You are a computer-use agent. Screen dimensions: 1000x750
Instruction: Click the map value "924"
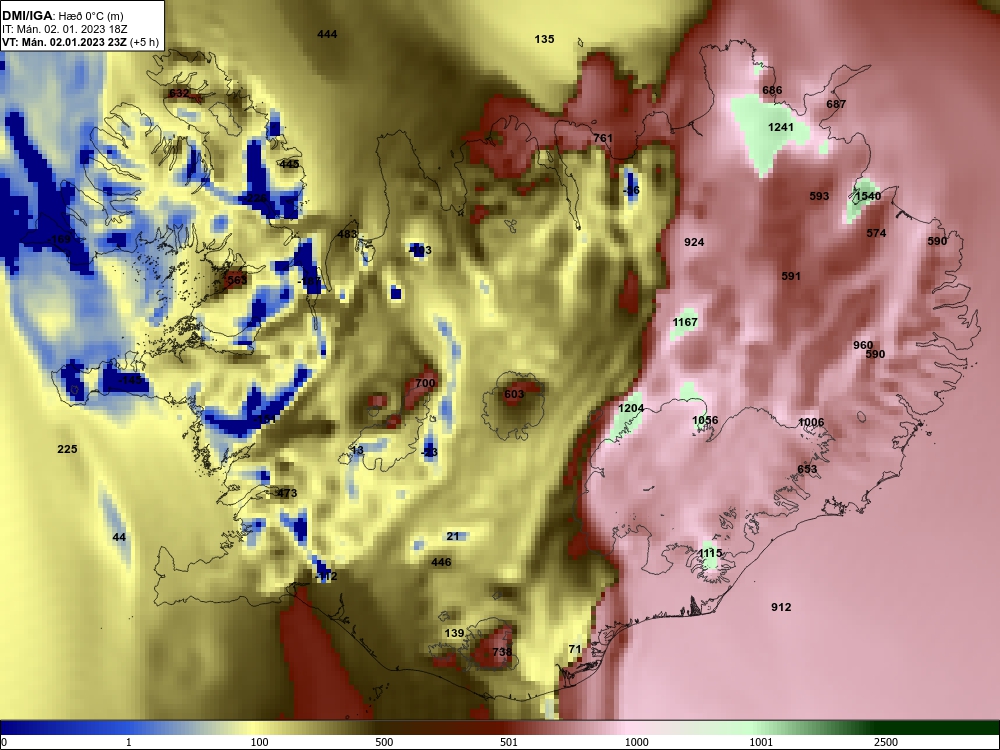(x=694, y=242)
